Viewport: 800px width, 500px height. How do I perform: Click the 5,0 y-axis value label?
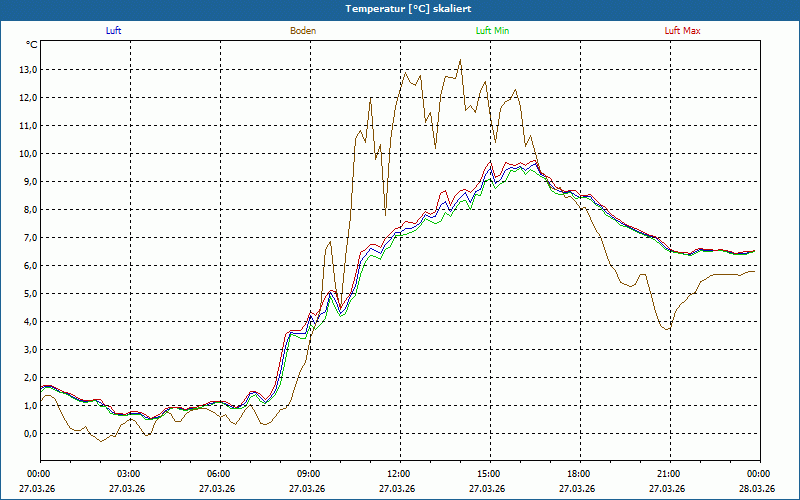pyautogui.click(x=29, y=293)
